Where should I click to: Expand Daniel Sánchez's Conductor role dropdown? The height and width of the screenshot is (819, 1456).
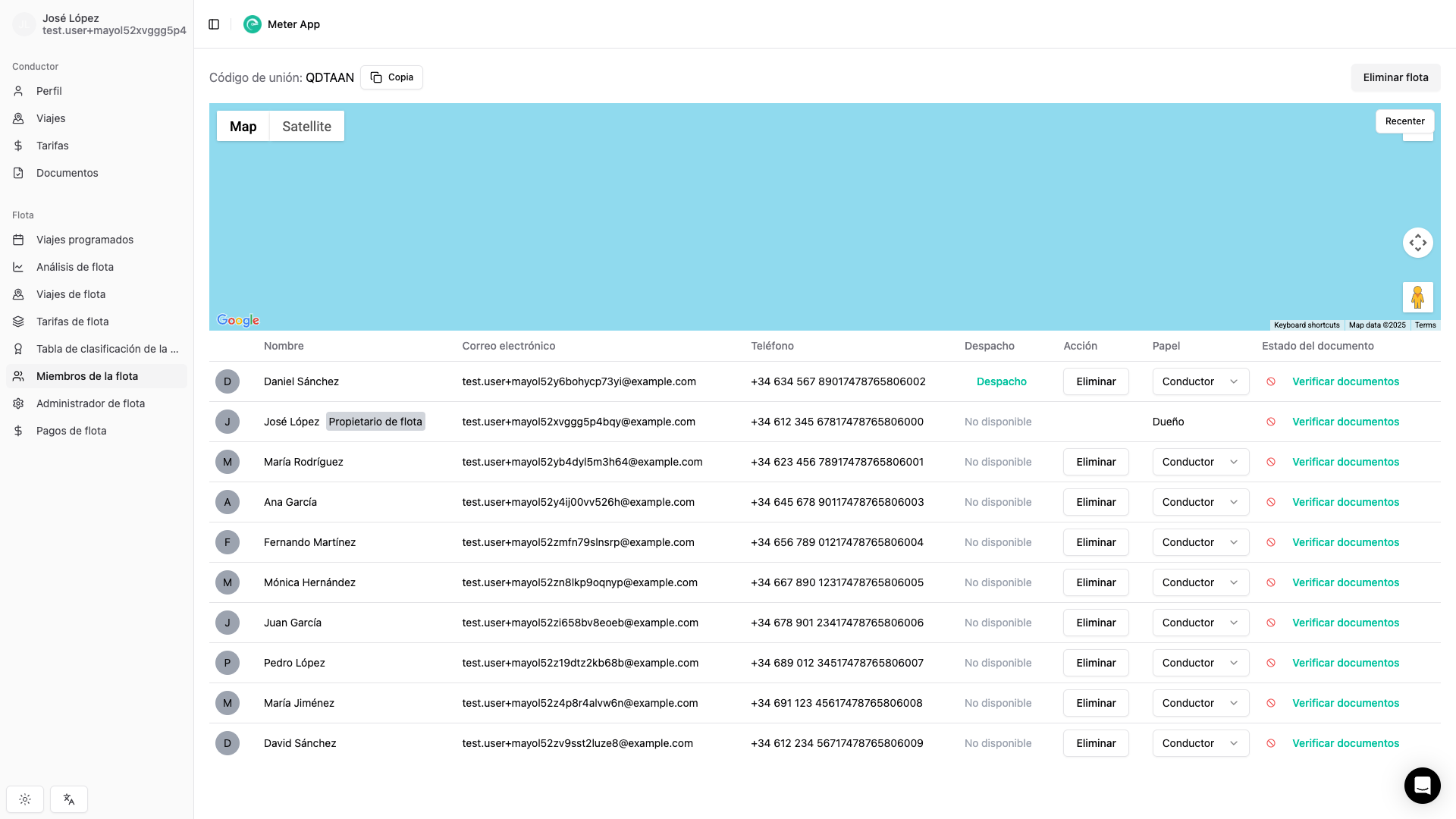pos(1200,381)
